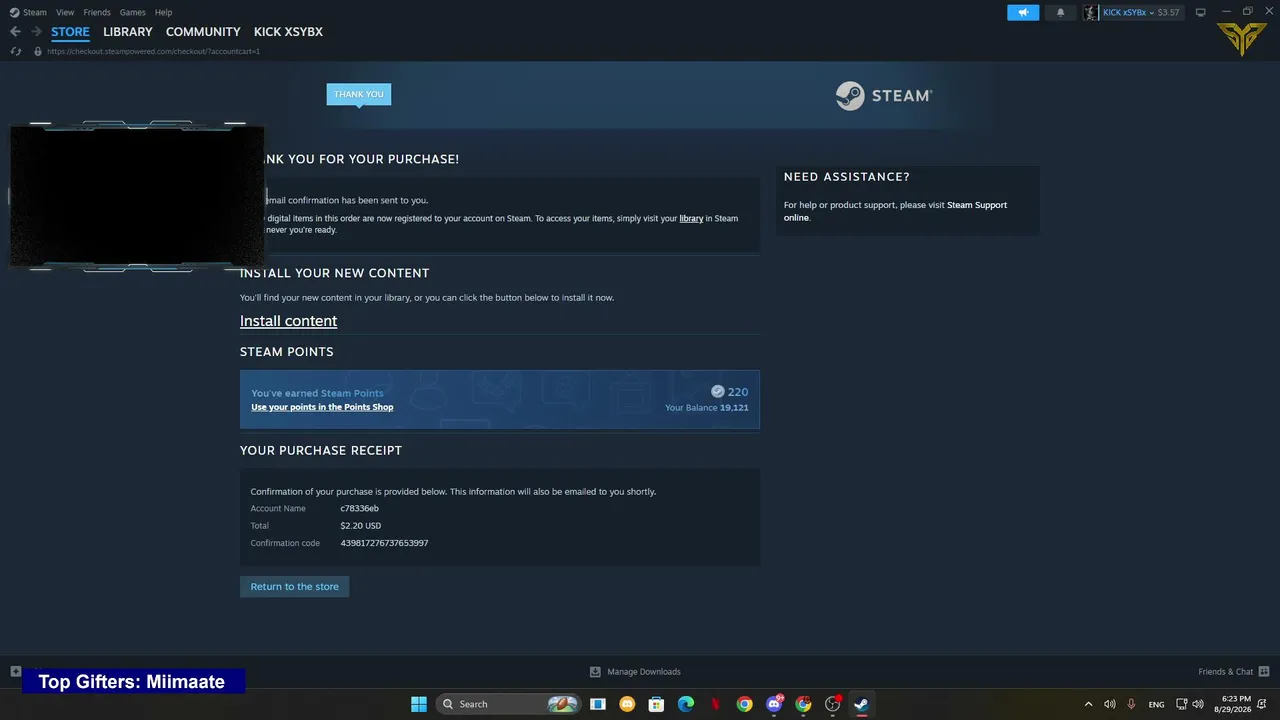Launch Microsoft Edge from the taskbar
Screen dimensions: 1280x720
tap(685, 704)
